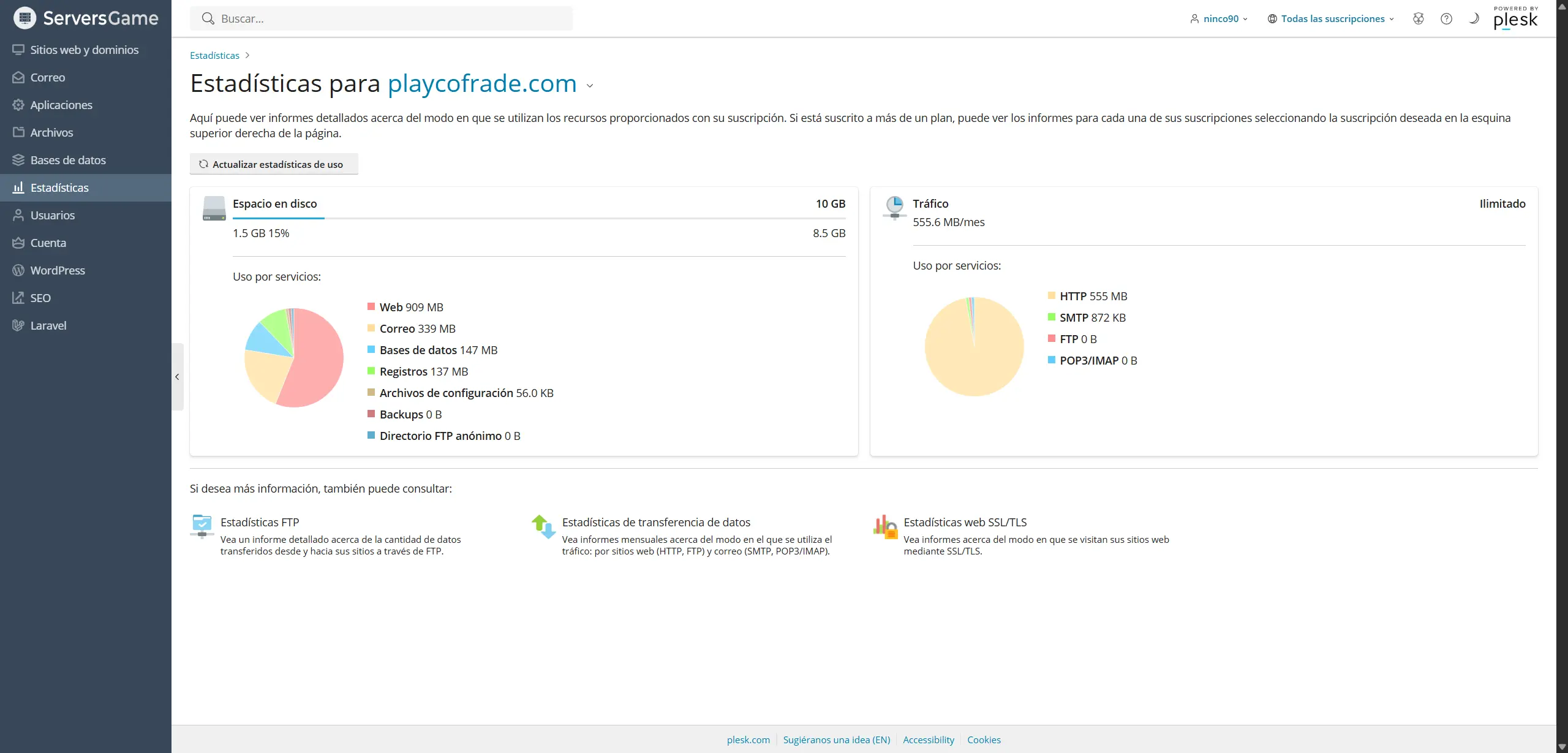Viewport: 1568px width, 753px height.
Task: Click the SEO chart icon
Action: (18, 298)
